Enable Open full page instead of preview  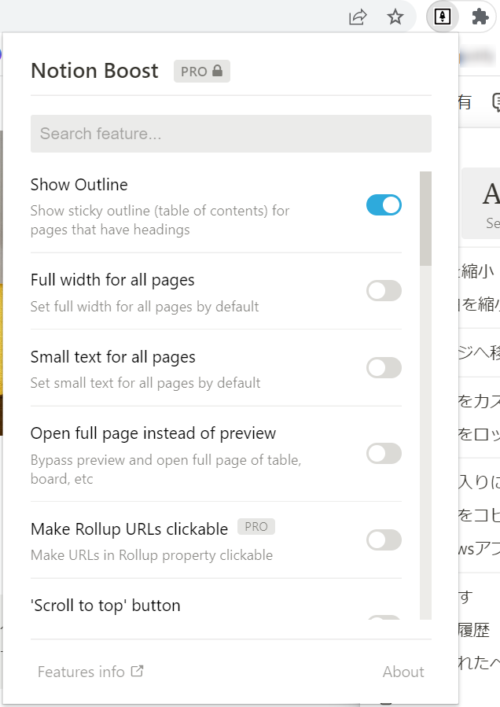384,454
